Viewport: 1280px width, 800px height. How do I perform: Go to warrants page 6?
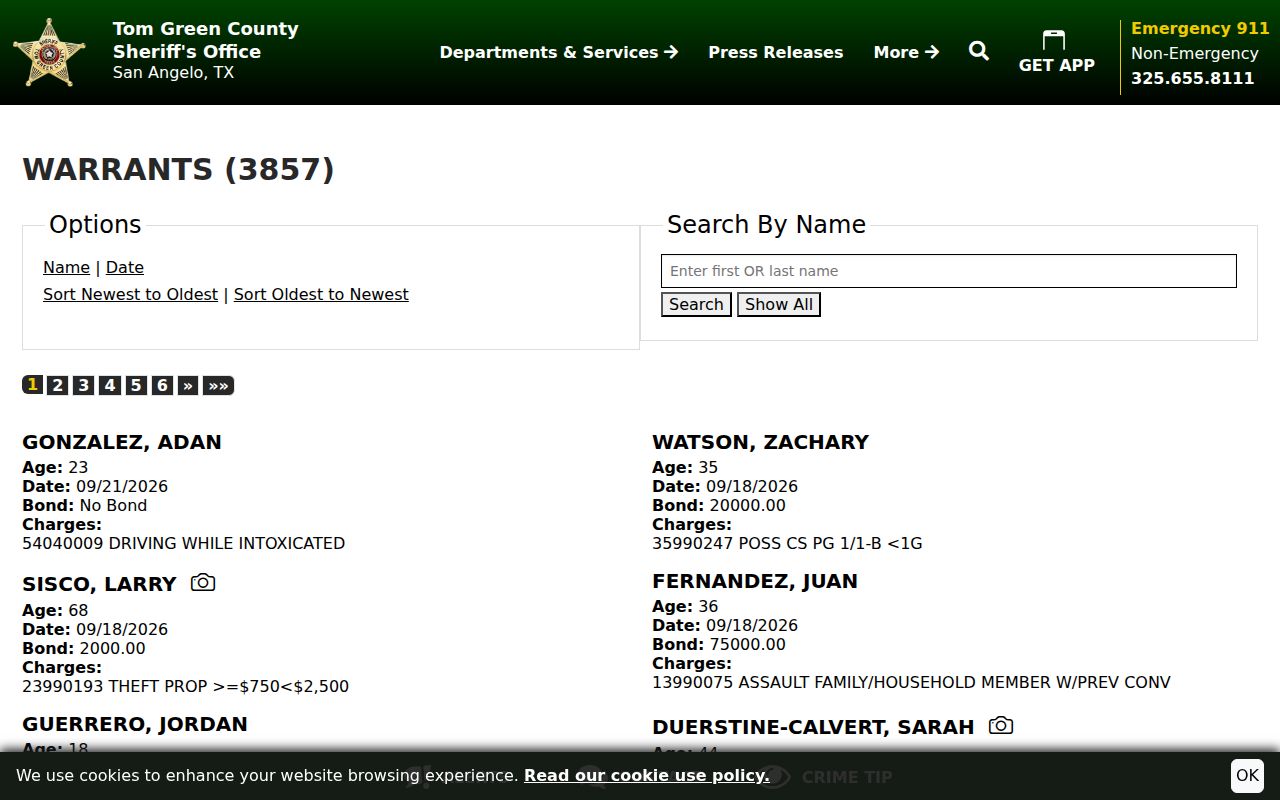162,385
